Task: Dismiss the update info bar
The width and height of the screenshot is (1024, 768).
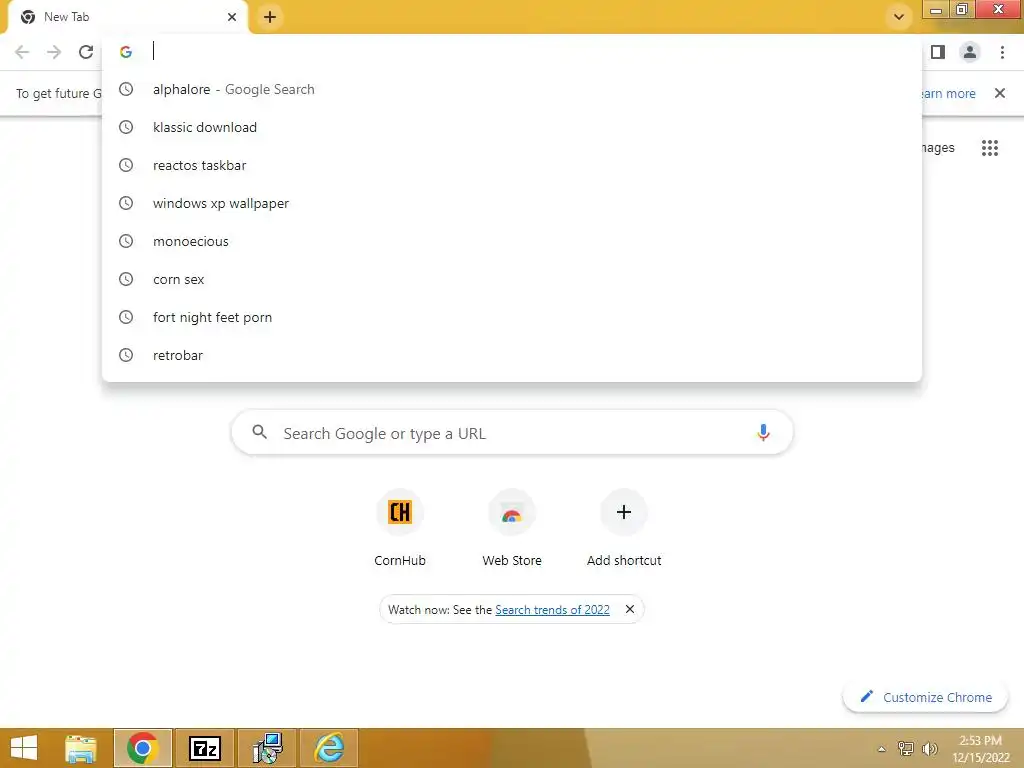Action: 999,93
